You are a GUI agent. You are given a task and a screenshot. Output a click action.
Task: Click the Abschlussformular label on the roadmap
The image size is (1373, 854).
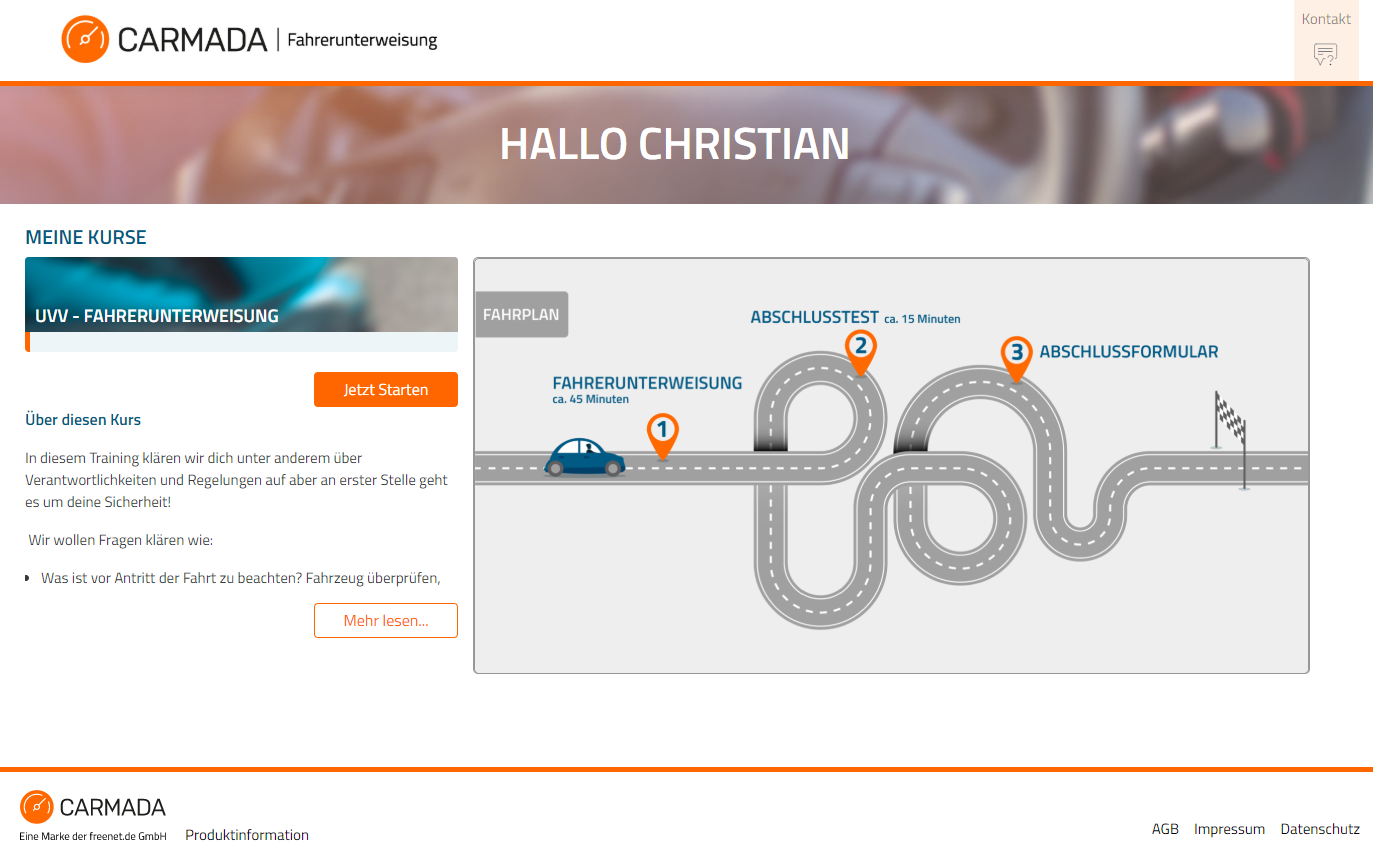pyautogui.click(x=1129, y=352)
